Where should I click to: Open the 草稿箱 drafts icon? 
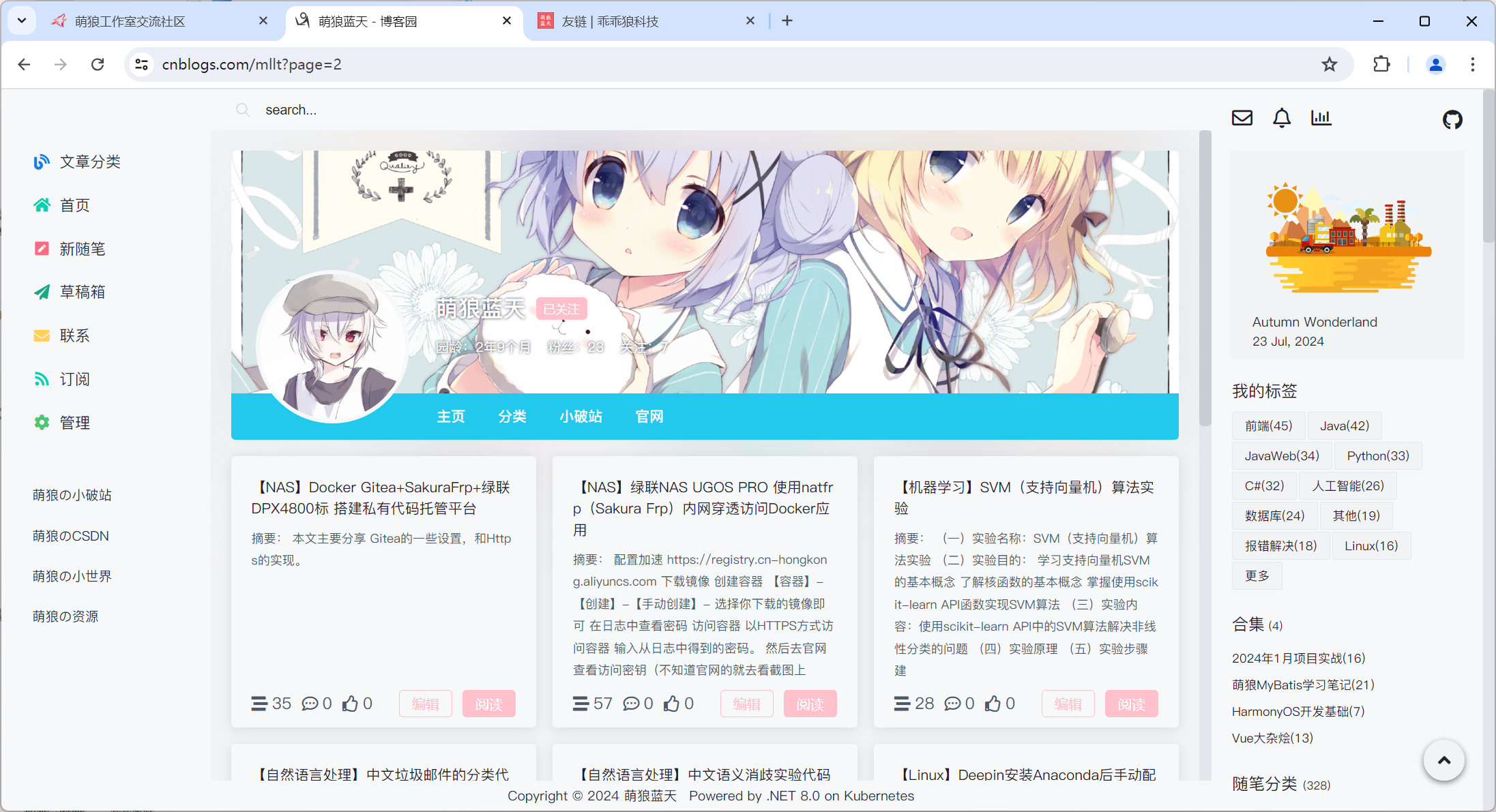coord(42,292)
